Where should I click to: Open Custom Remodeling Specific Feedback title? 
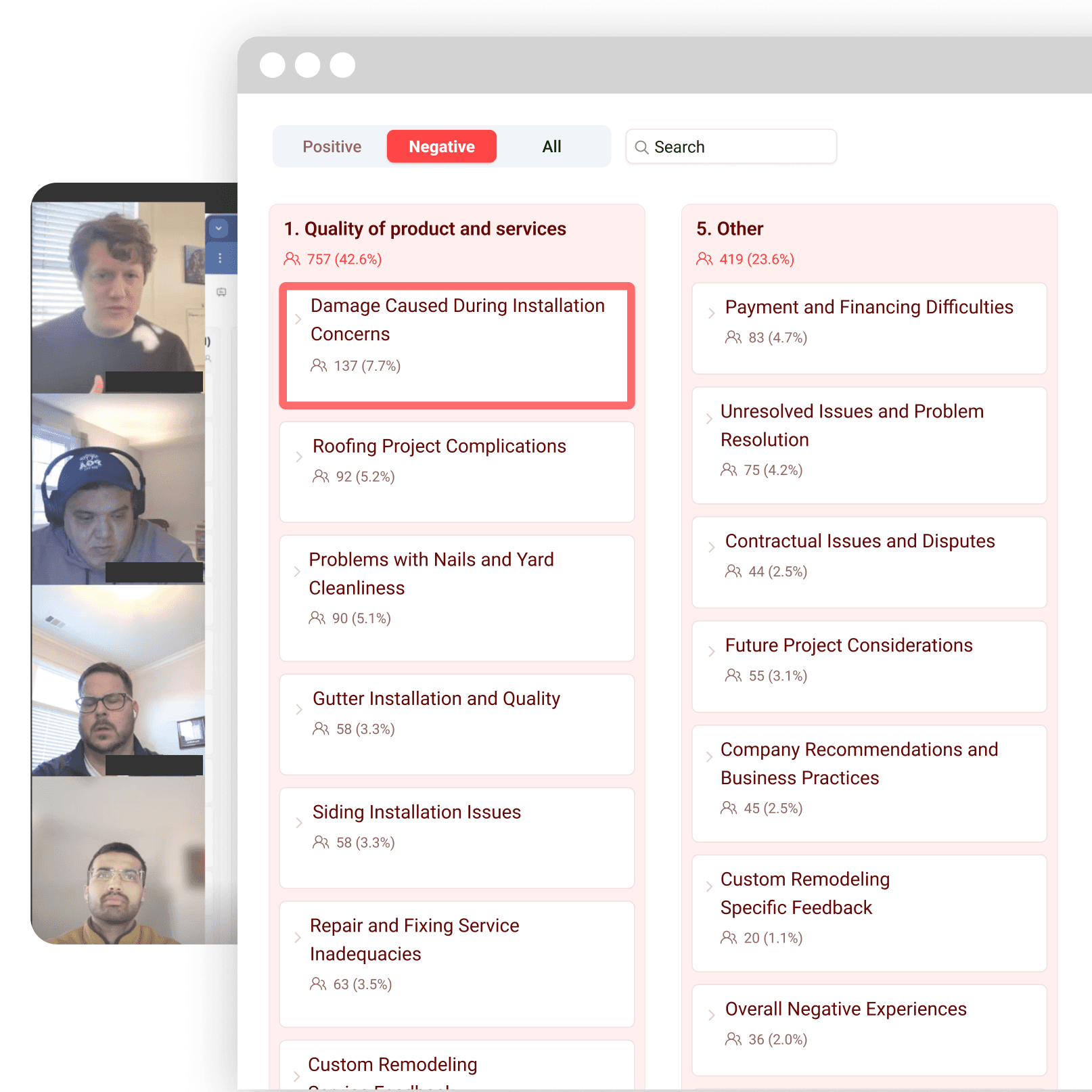pyautogui.click(x=805, y=894)
